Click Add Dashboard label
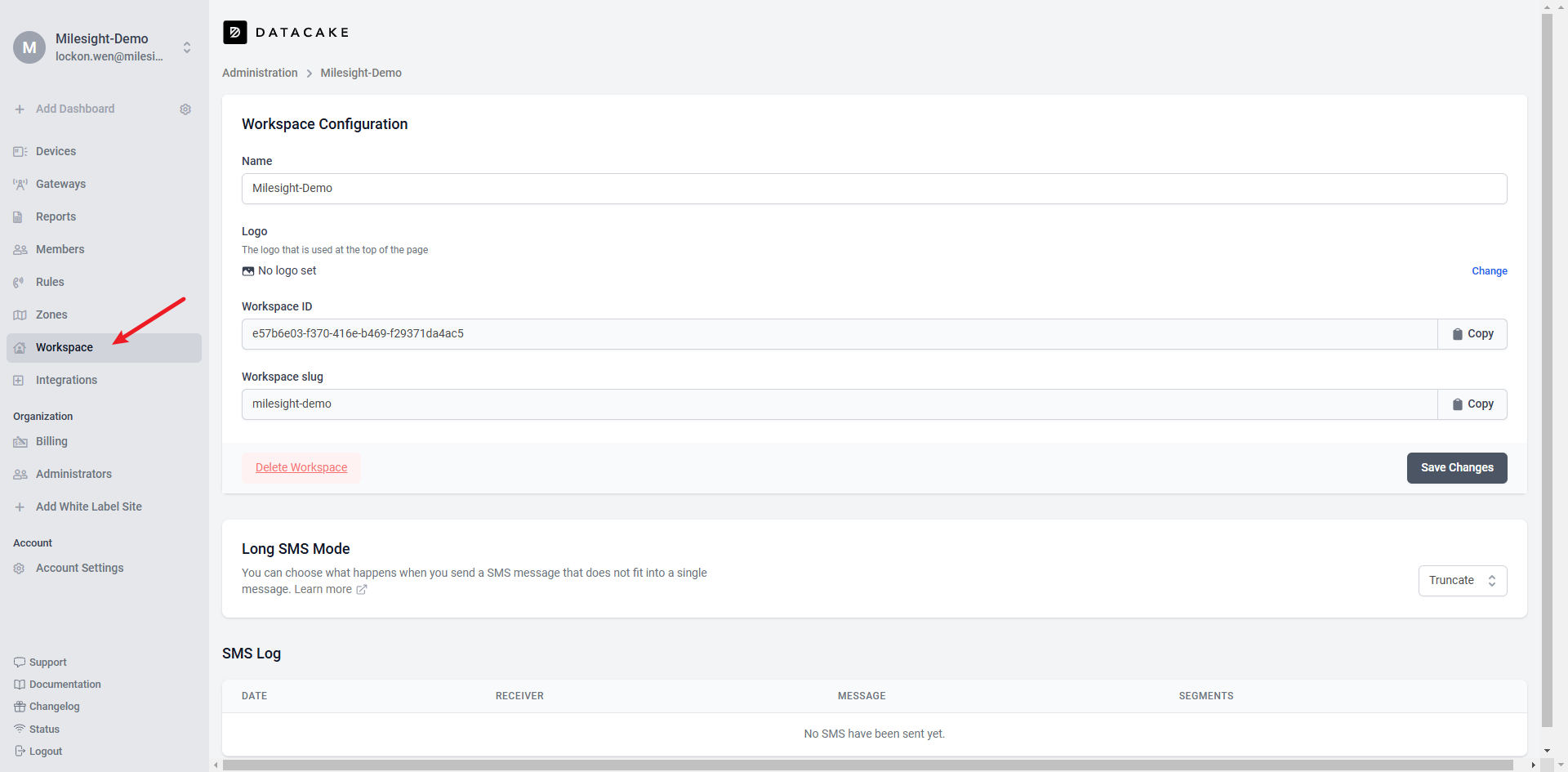This screenshot has width=1568, height=772. [x=75, y=109]
